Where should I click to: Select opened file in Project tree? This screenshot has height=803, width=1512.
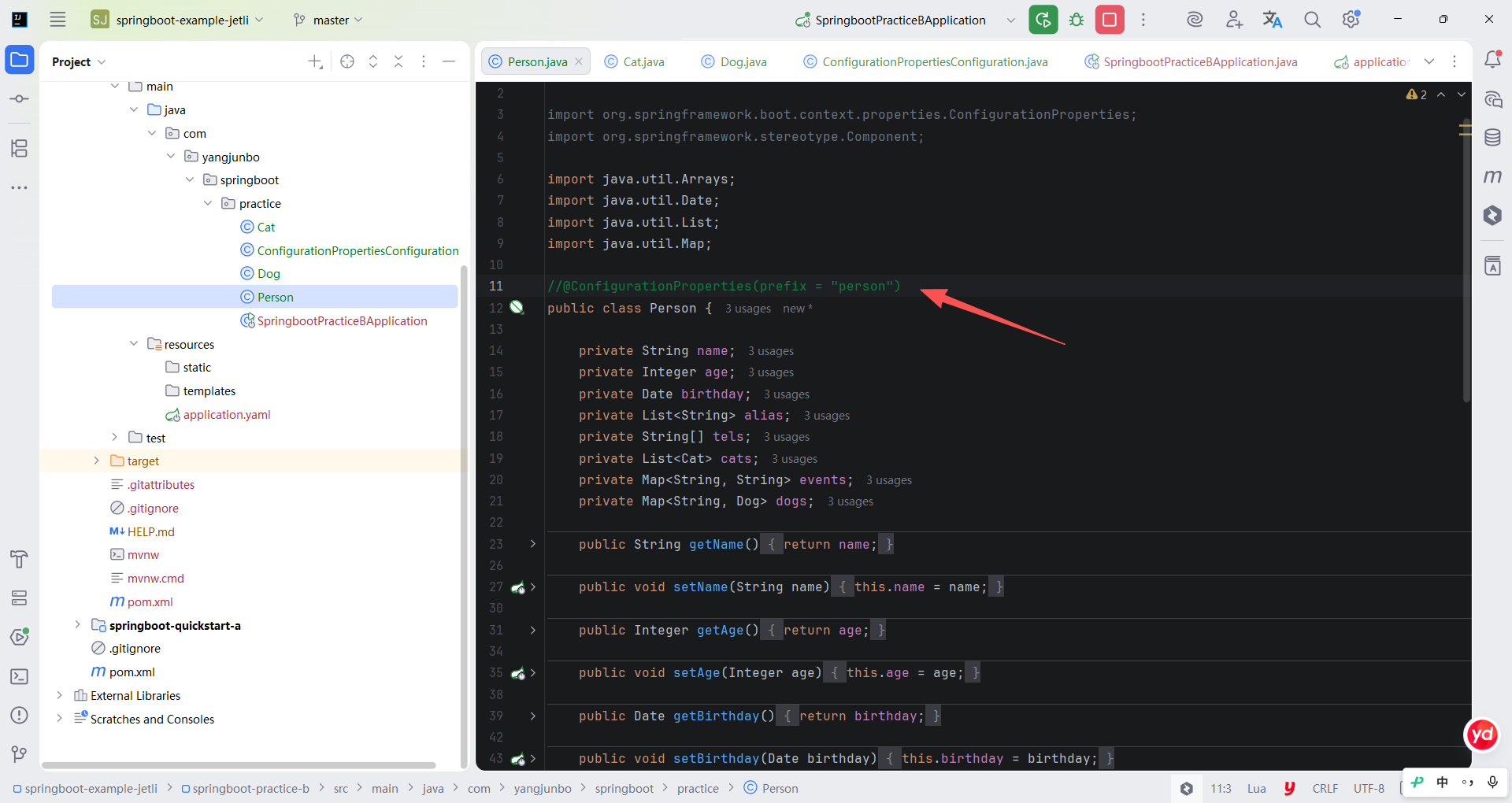pyautogui.click(x=347, y=61)
